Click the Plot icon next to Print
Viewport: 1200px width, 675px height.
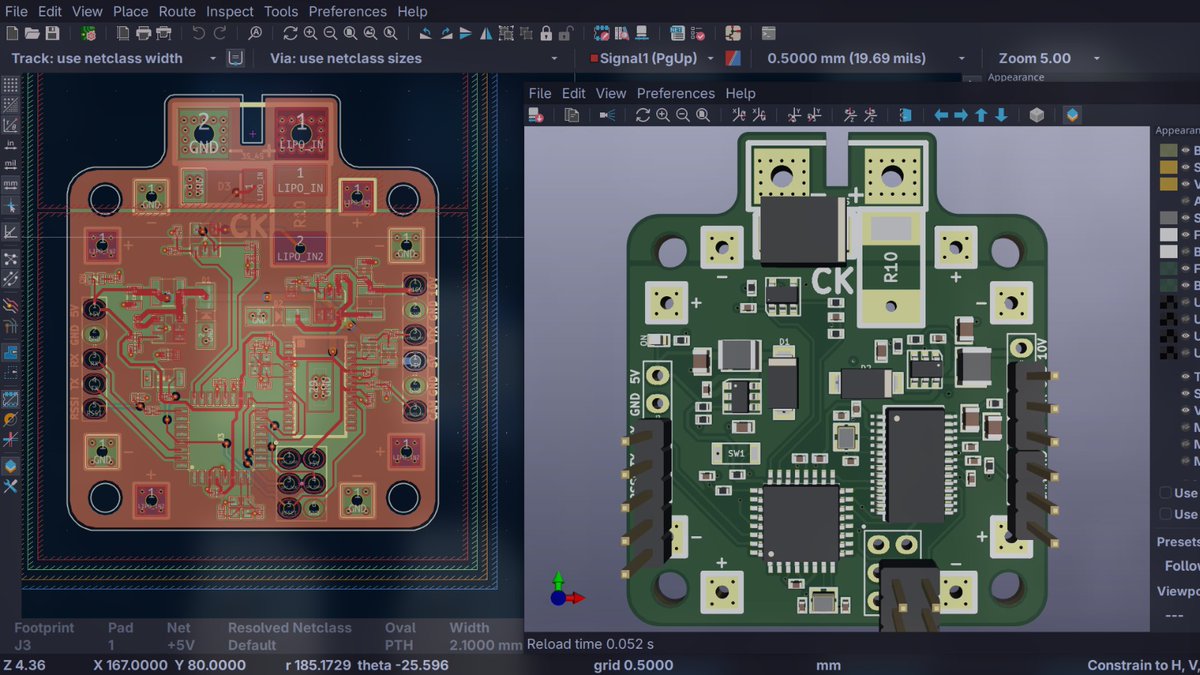point(162,33)
